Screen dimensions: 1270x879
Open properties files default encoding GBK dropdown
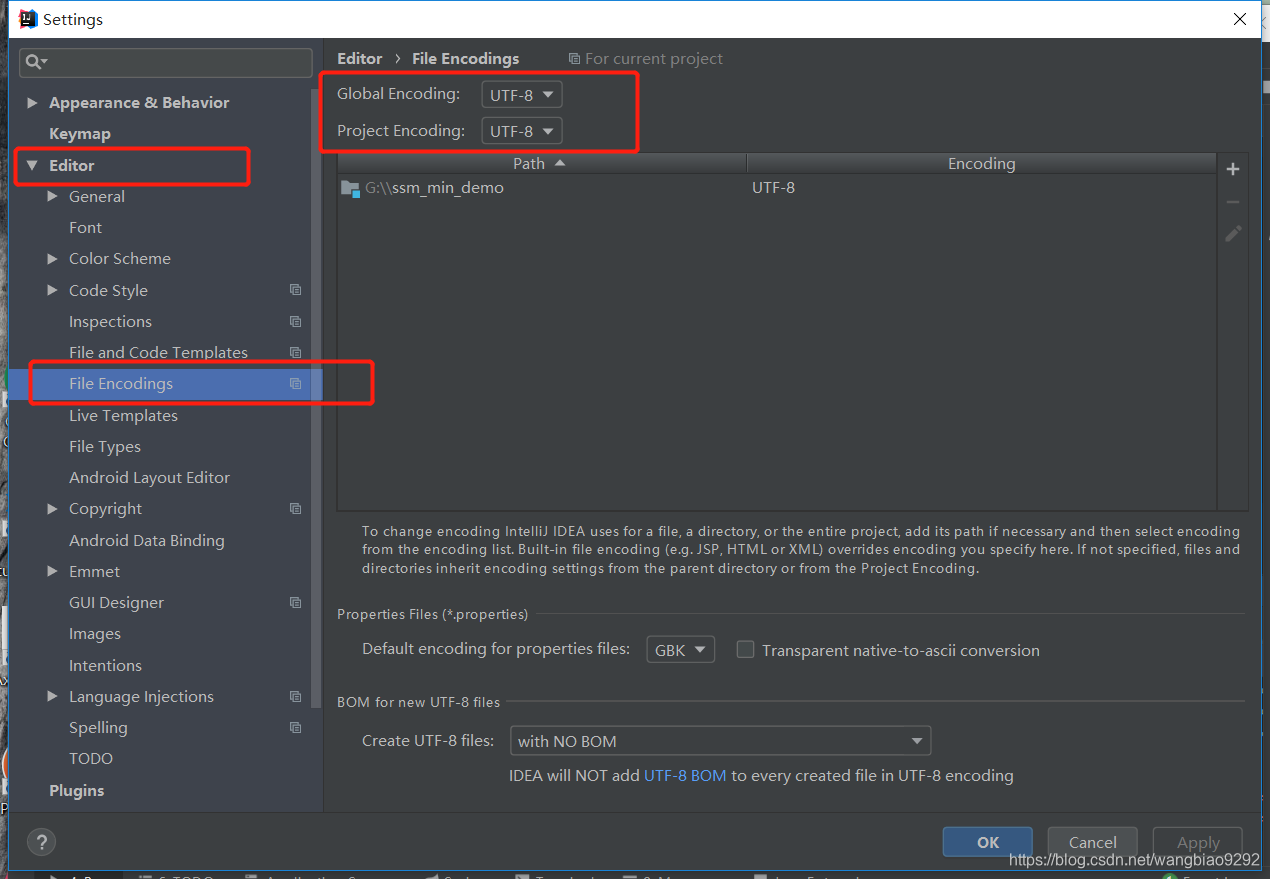(681, 649)
